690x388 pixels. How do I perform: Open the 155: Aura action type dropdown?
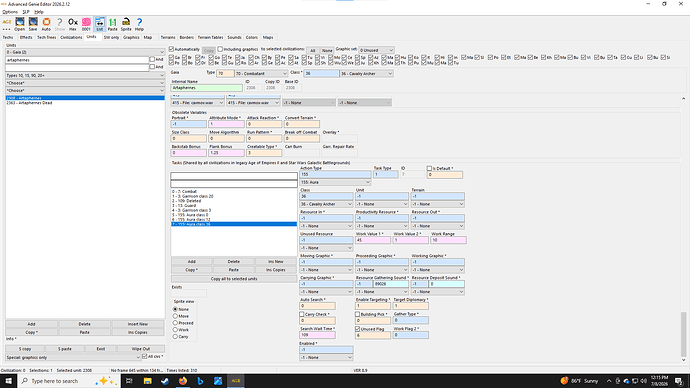pyautogui.click(x=335, y=182)
